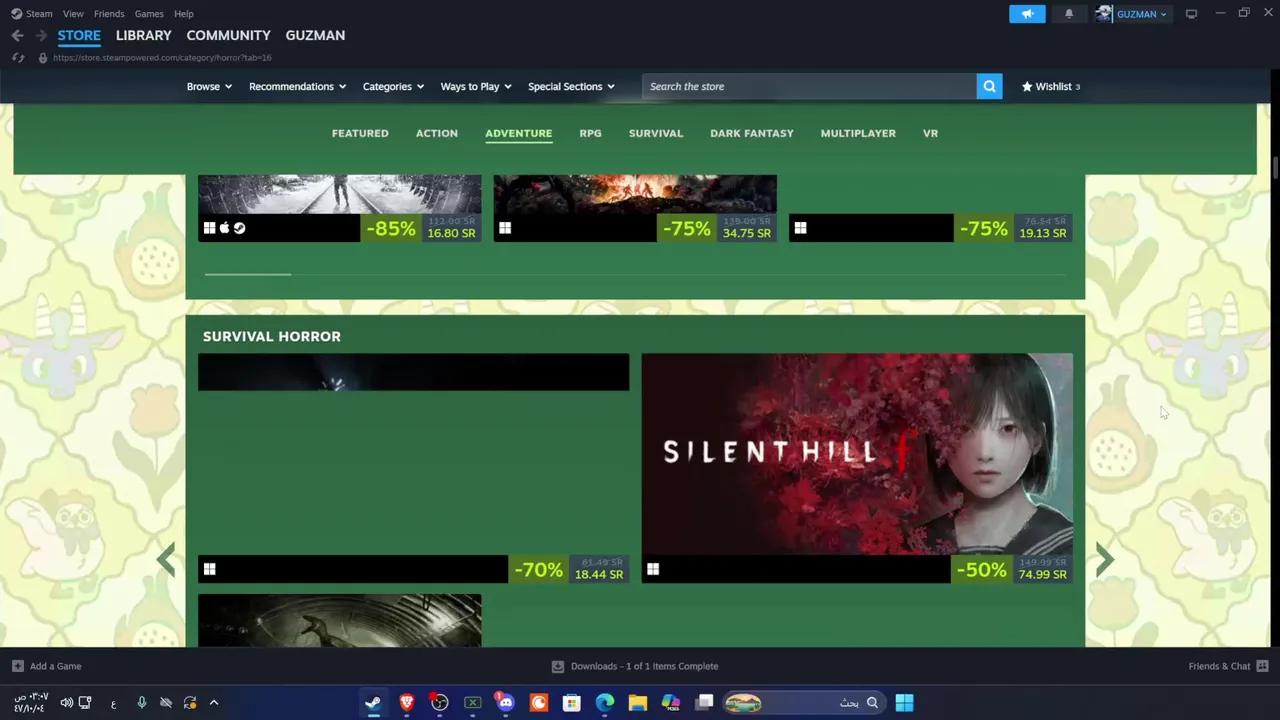Open the Friends menu
This screenshot has height=720, width=1280.
point(109,14)
